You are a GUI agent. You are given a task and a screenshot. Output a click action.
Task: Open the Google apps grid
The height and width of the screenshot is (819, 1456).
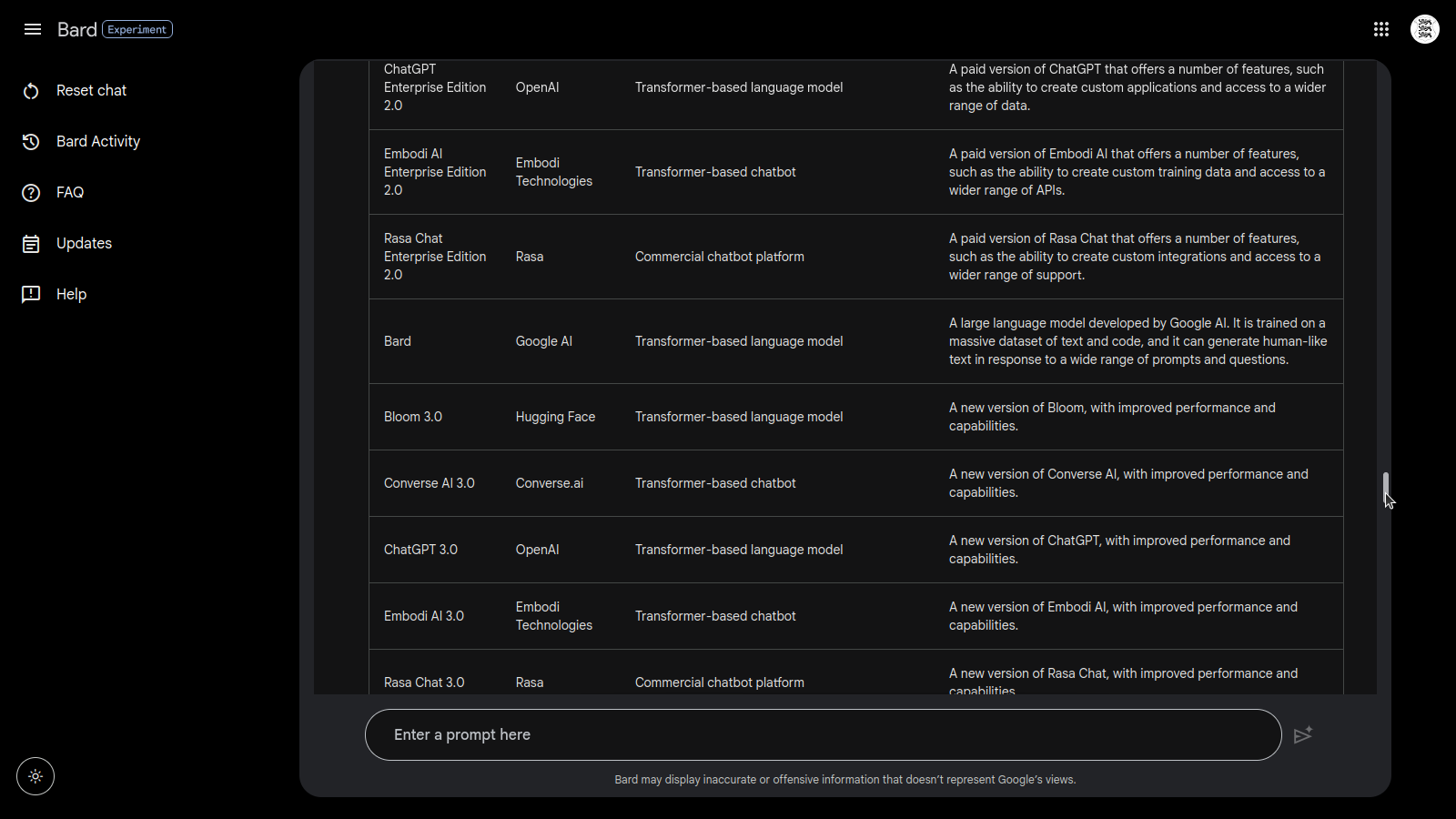click(1381, 29)
